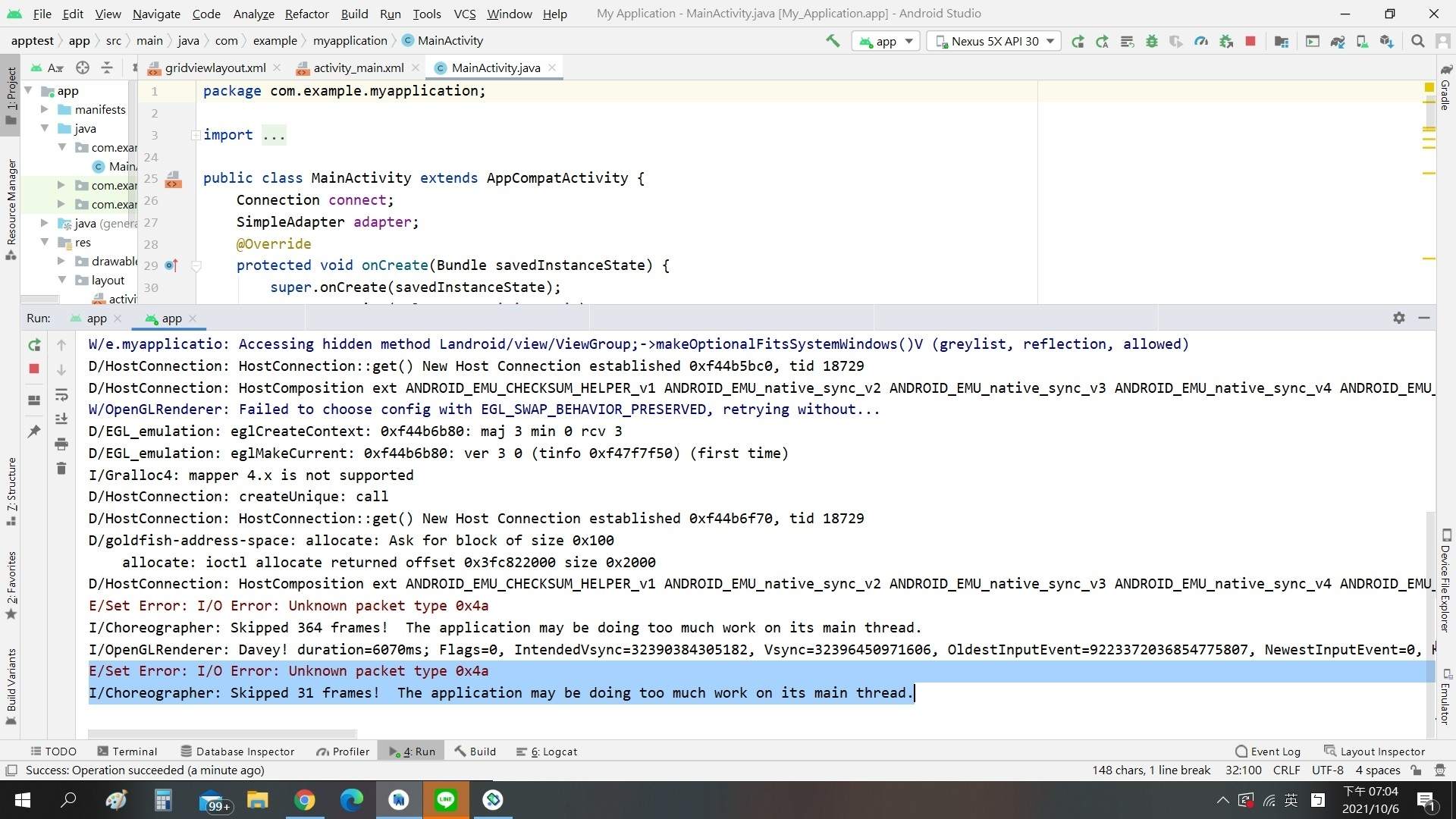Stop the running app with the red square

point(33,369)
